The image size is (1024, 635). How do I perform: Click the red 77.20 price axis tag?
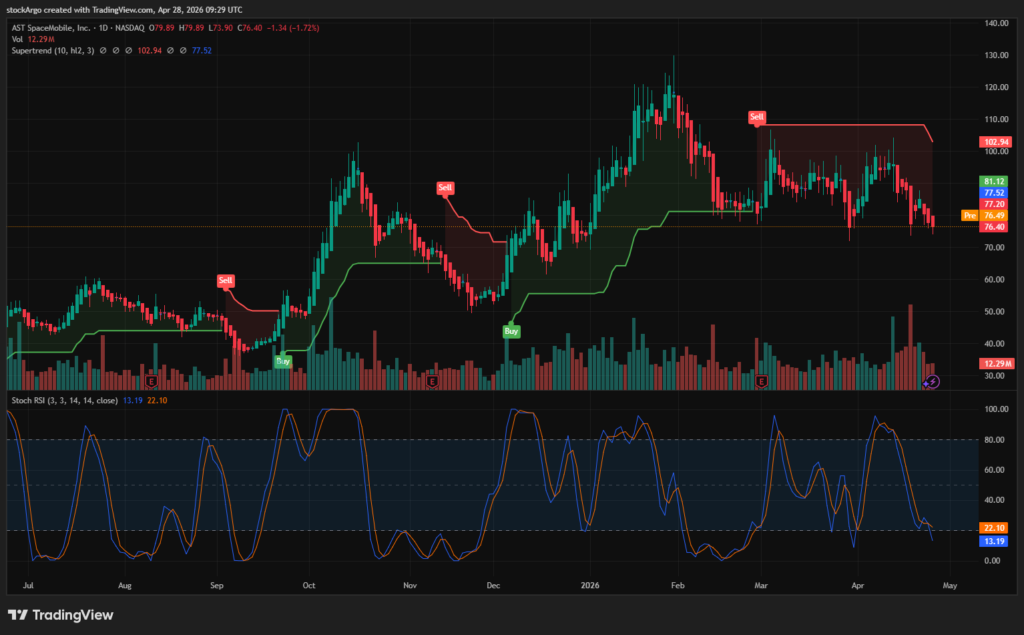tap(994, 204)
